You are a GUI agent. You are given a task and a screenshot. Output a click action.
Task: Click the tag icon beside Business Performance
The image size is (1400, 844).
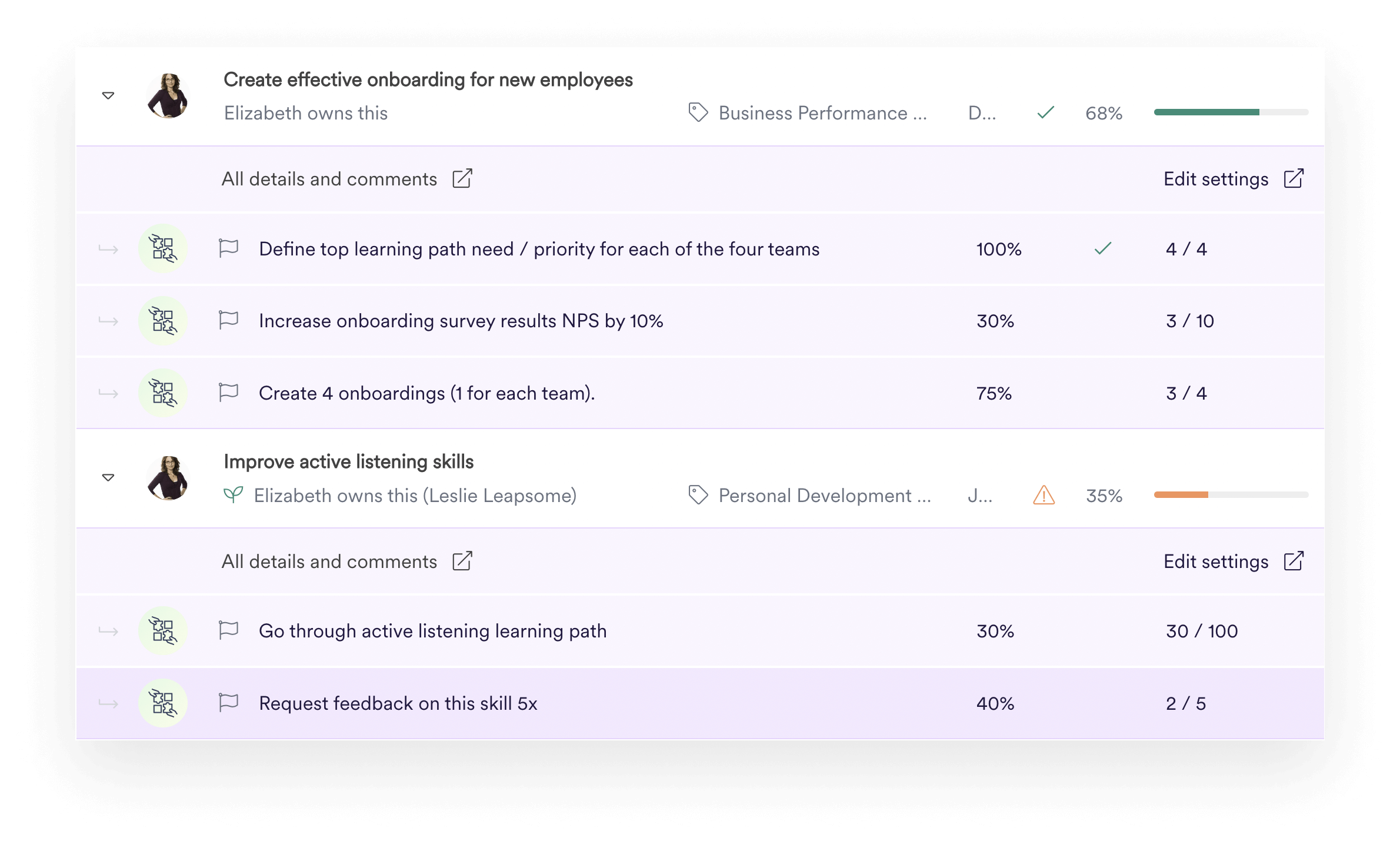click(698, 112)
